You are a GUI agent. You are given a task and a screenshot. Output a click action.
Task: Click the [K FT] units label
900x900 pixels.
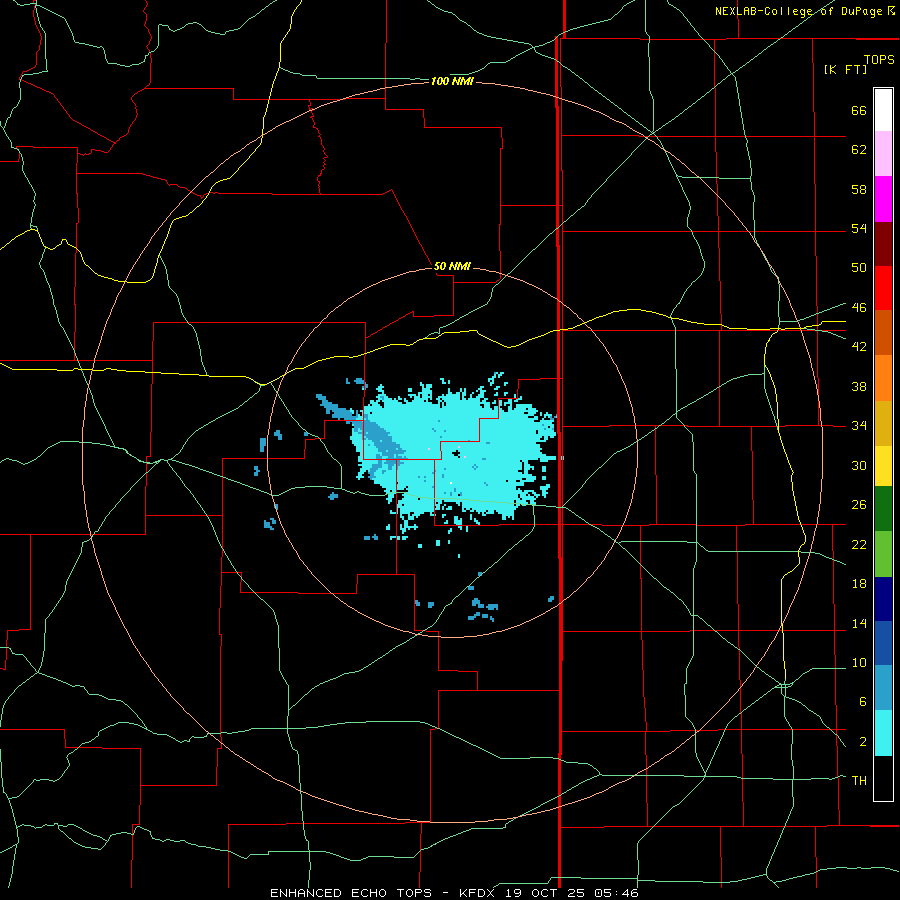pos(845,69)
